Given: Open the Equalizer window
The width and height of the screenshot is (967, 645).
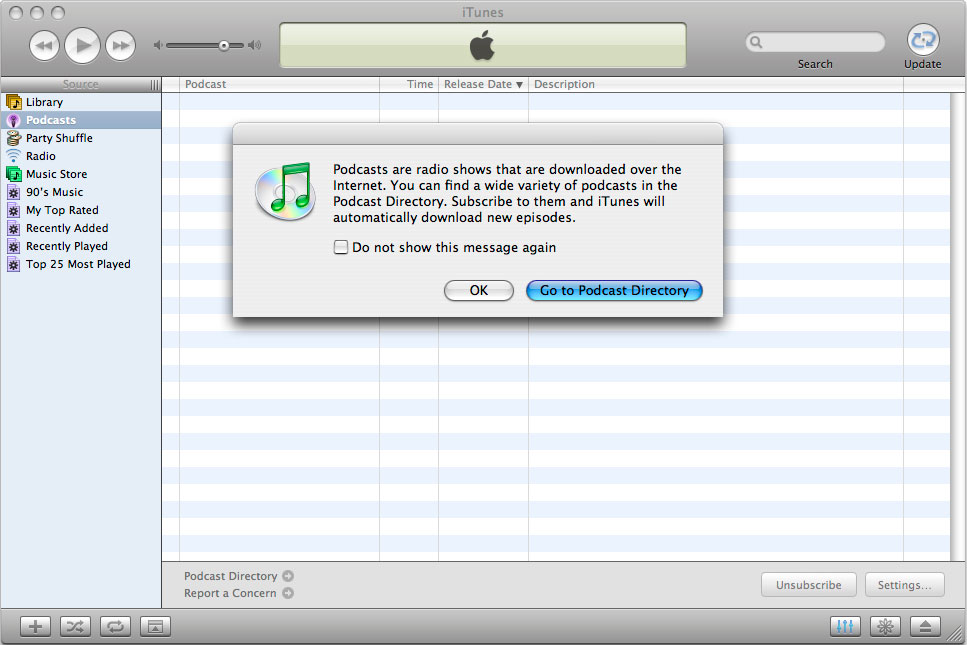Looking at the screenshot, I should 846,627.
